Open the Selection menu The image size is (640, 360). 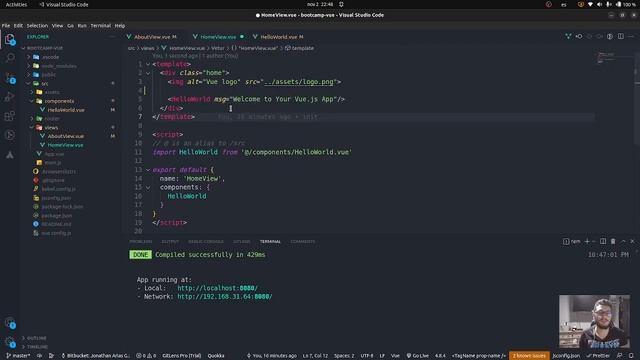tap(37, 25)
